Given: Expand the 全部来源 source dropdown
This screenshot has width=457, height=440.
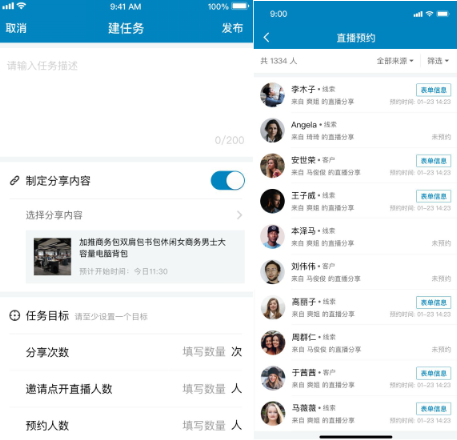Looking at the screenshot, I should (x=395, y=61).
